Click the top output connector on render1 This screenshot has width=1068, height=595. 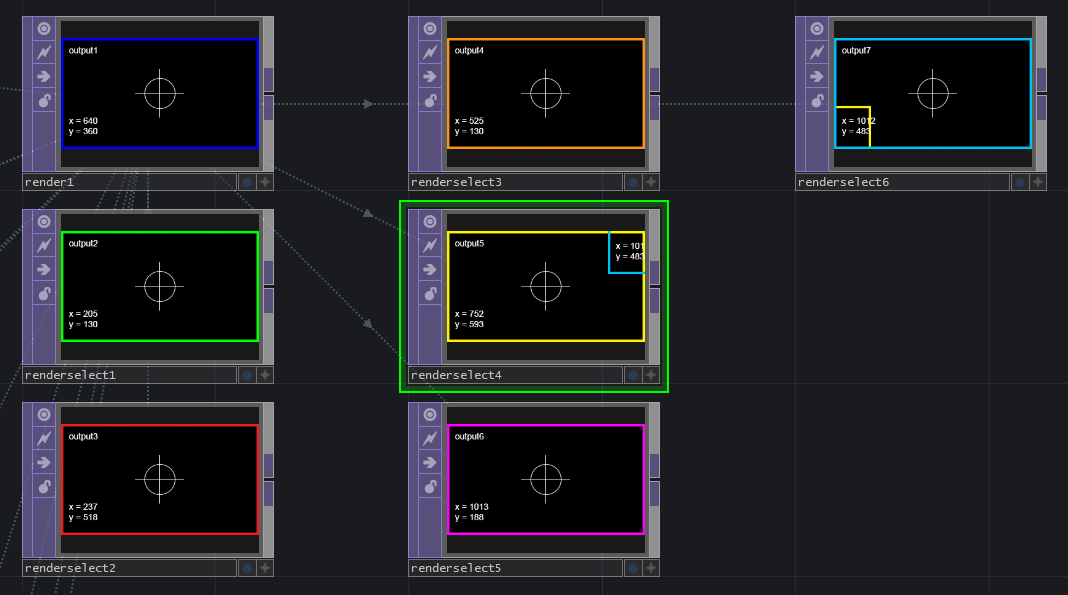point(268,79)
